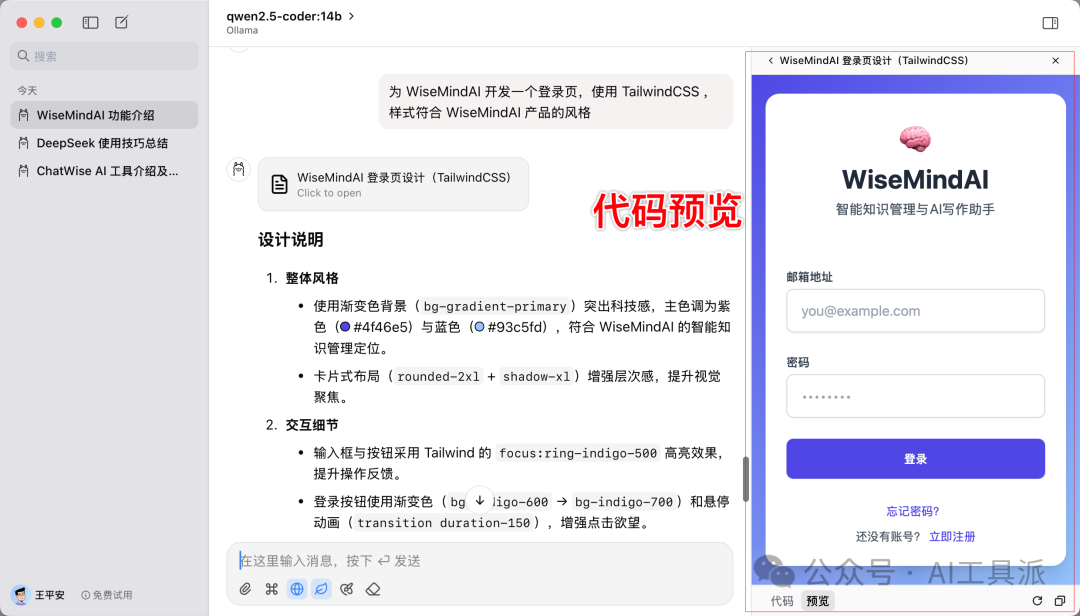
Task: Click the 密码 password input field
Action: coord(915,396)
